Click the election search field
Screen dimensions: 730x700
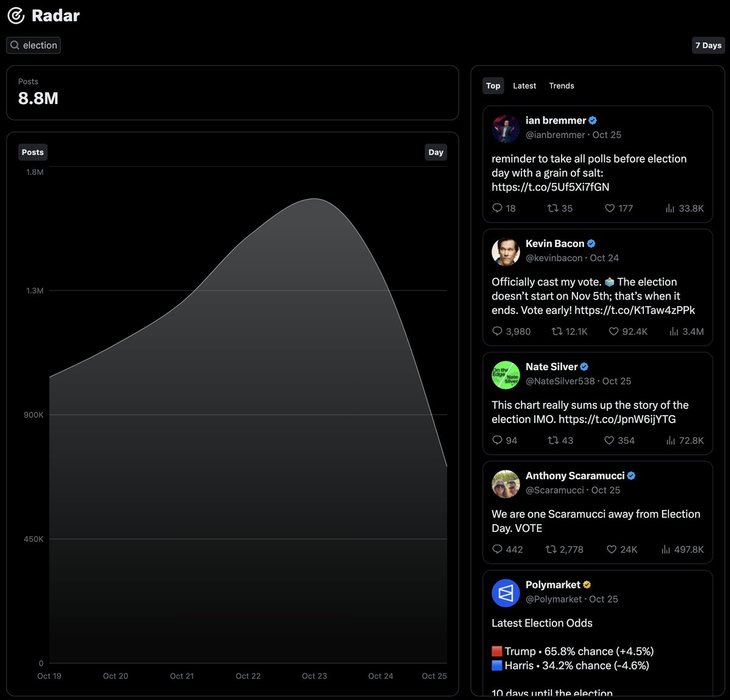(40, 45)
